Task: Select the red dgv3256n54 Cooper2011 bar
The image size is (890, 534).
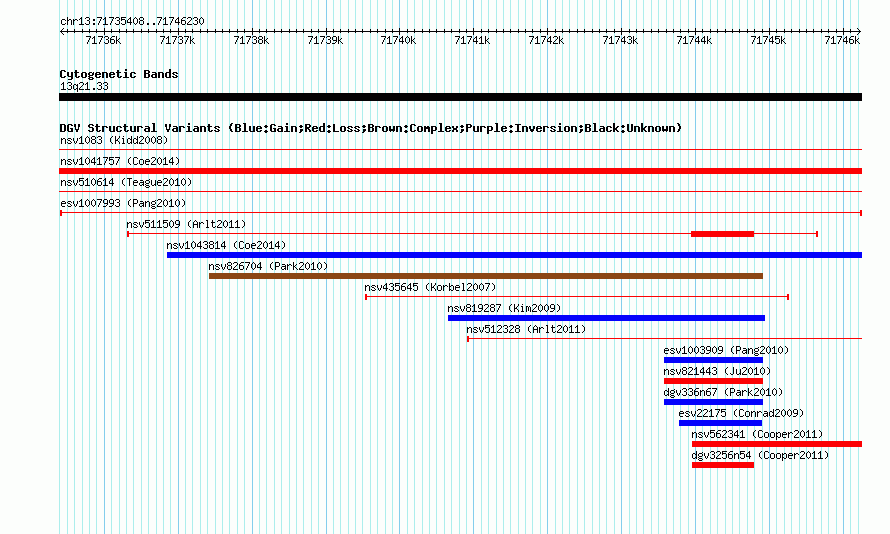Action: pos(723,465)
